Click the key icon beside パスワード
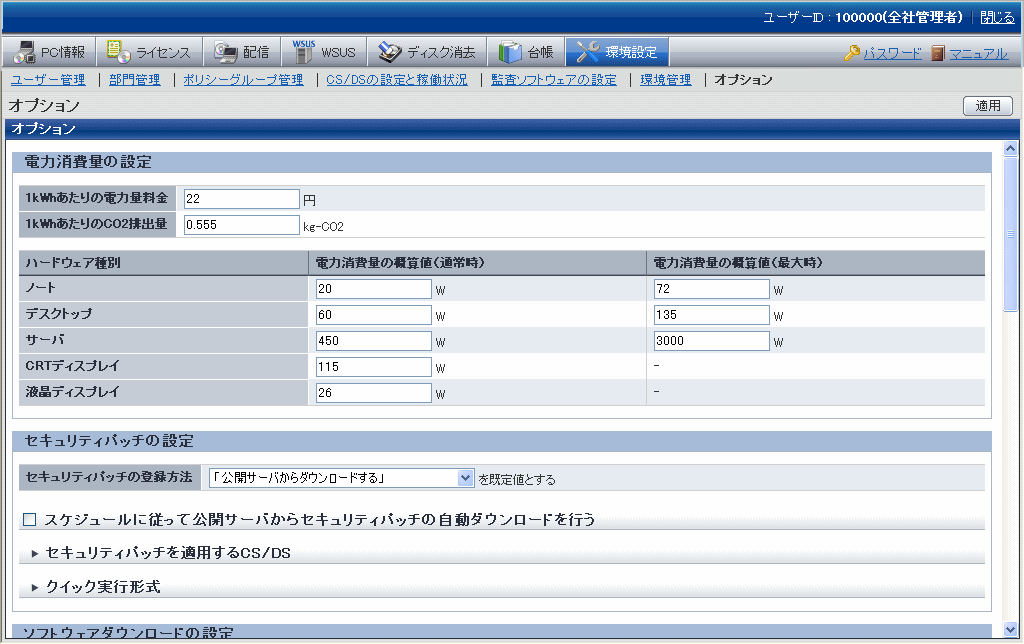The image size is (1024, 644). (x=851, y=53)
